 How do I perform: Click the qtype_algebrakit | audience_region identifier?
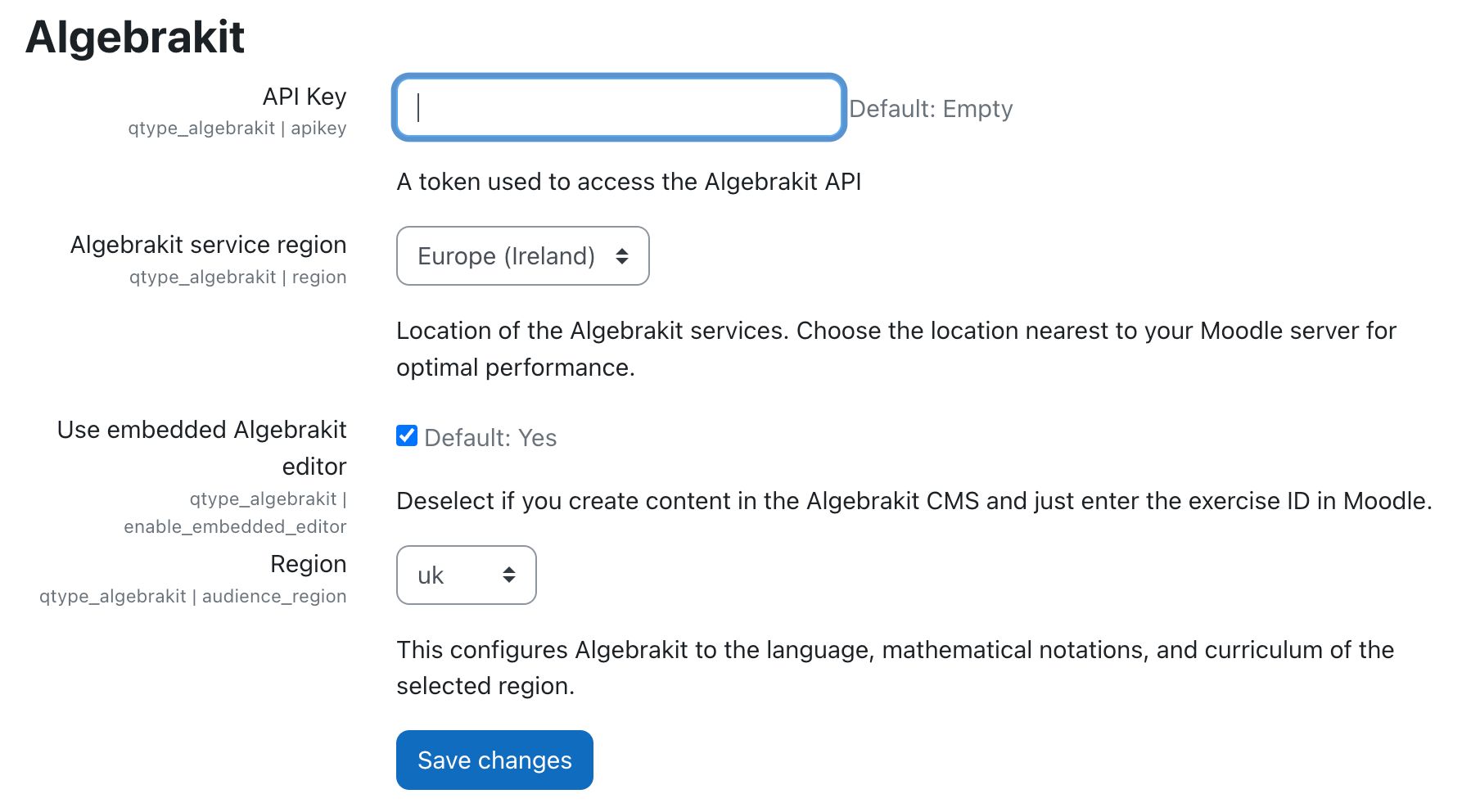click(193, 596)
